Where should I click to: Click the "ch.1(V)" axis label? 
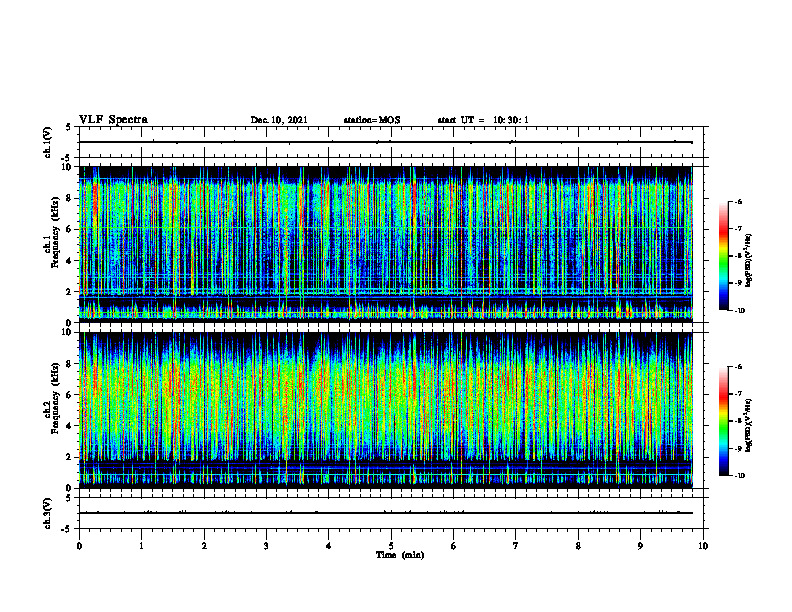coord(47,142)
